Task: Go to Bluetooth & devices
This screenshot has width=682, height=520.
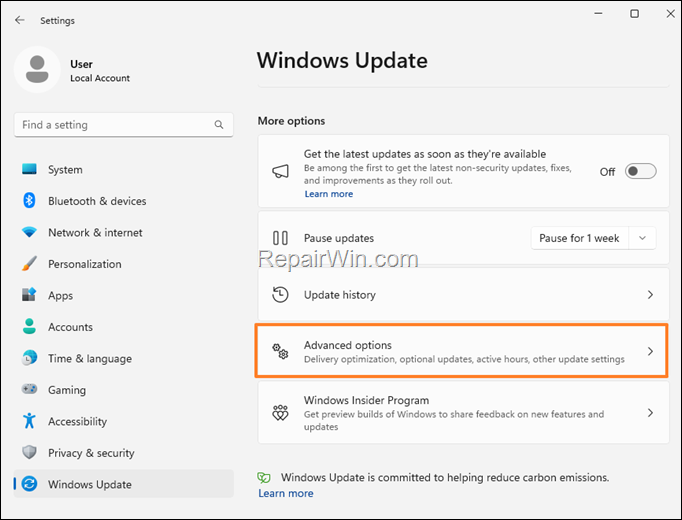Action: tap(124, 200)
